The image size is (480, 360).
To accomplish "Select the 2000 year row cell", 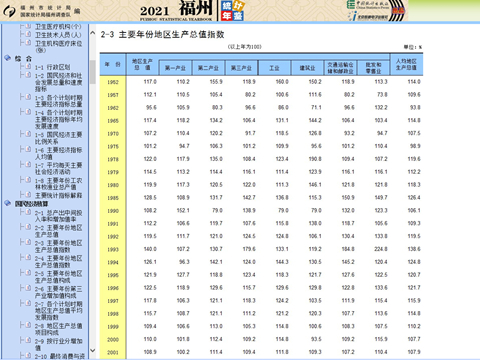I will (x=113, y=339).
